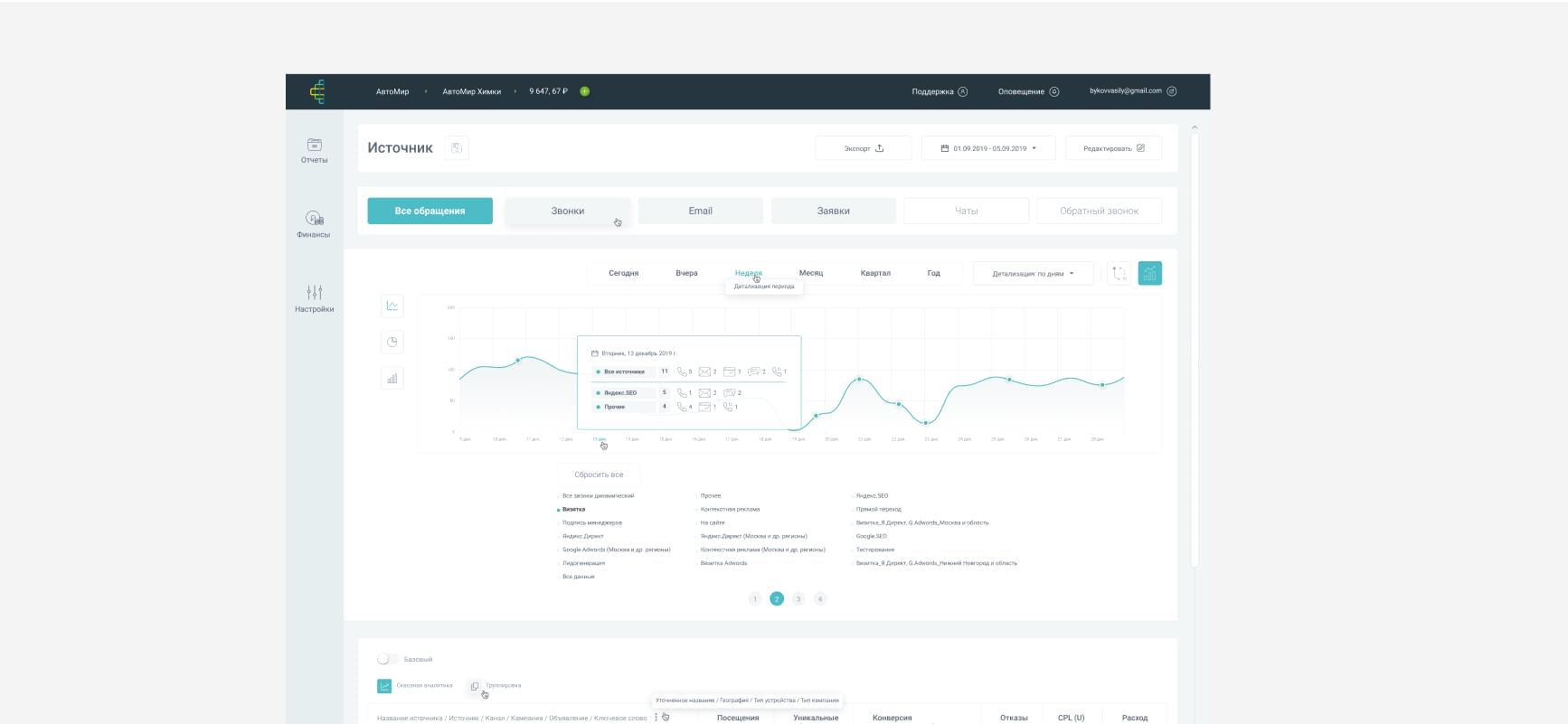Click the Поддержка user icon
Image resolution: width=1568 pixels, height=724 pixels.
coord(963,91)
